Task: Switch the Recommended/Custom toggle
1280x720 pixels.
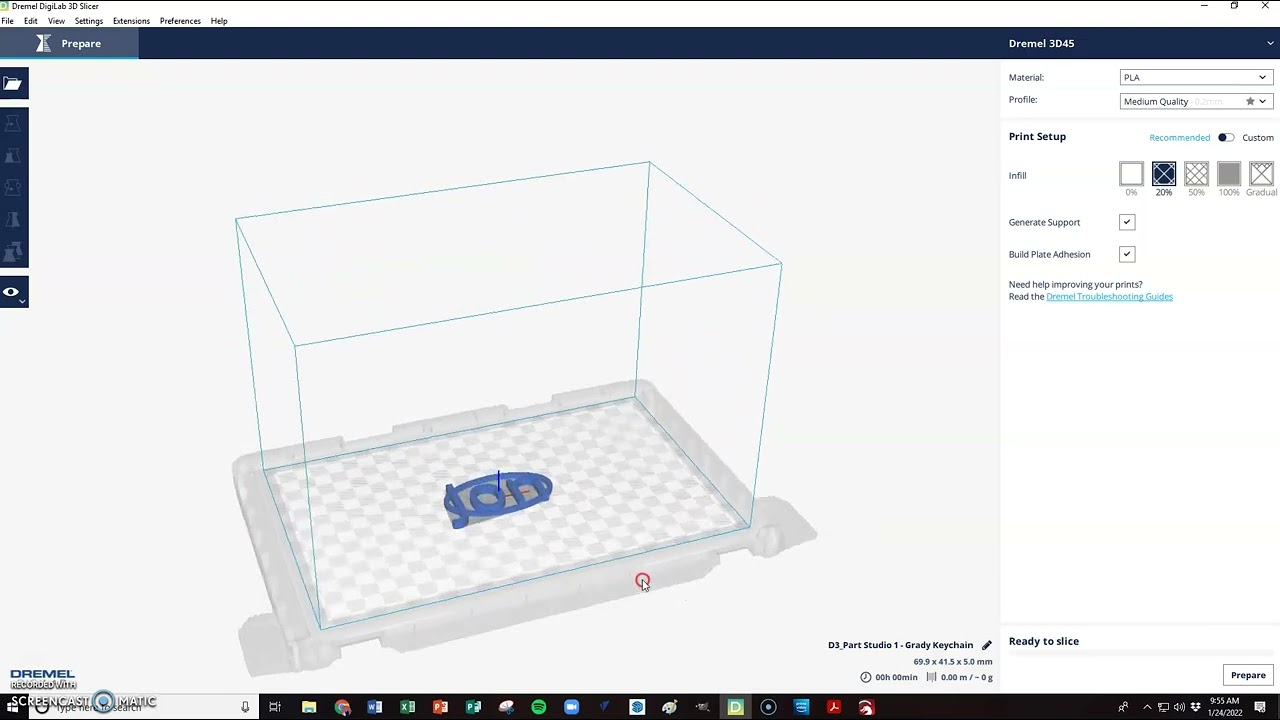Action: coord(1226,137)
